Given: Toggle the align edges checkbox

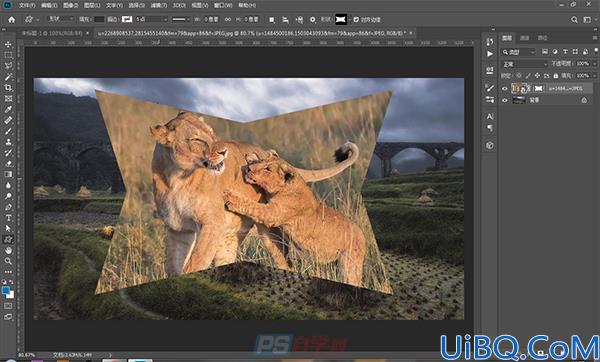Looking at the screenshot, I should pos(356,20).
